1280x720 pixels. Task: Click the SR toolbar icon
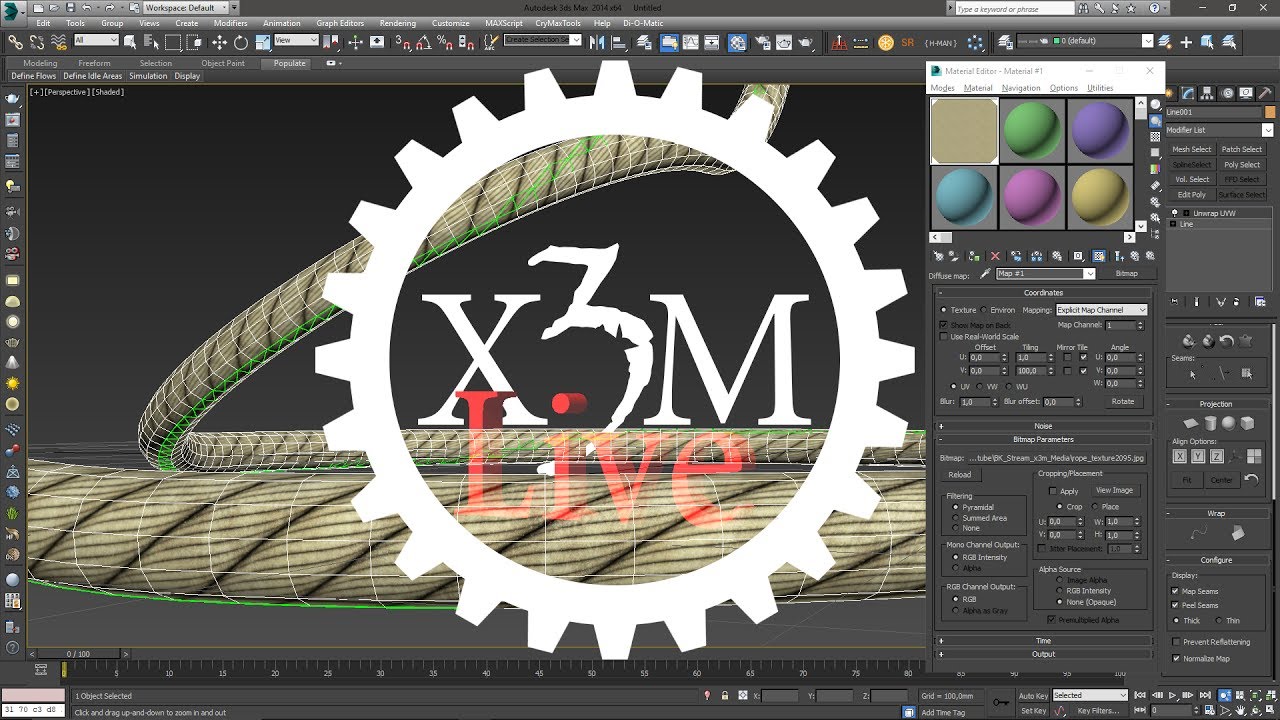[x=908, y=42]
